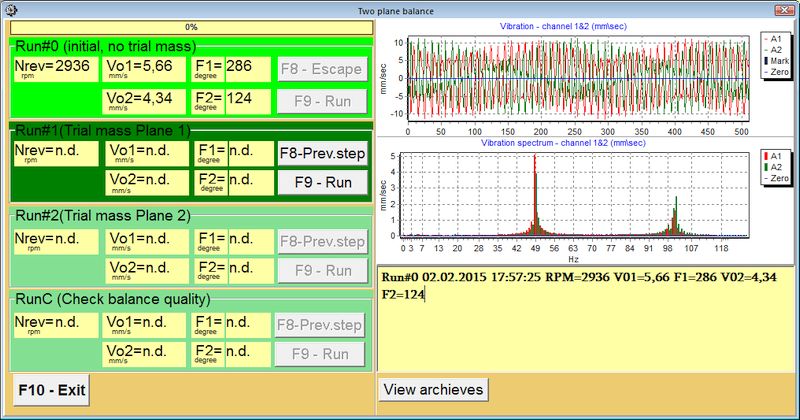Click the Nrev=2936 rpm field
This screenshot has height=420, width=800.
[56, 69]
